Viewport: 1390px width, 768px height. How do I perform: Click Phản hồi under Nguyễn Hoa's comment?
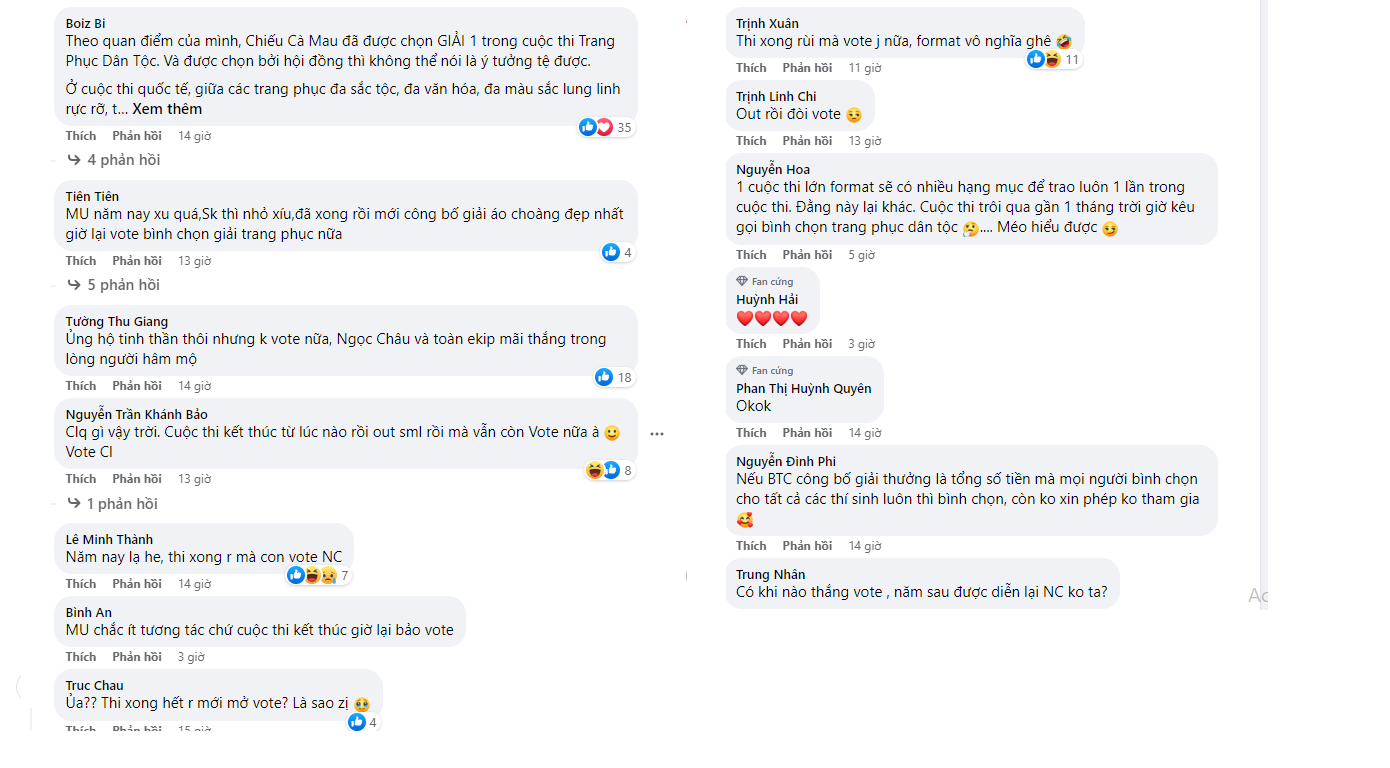tap(807, 255)
